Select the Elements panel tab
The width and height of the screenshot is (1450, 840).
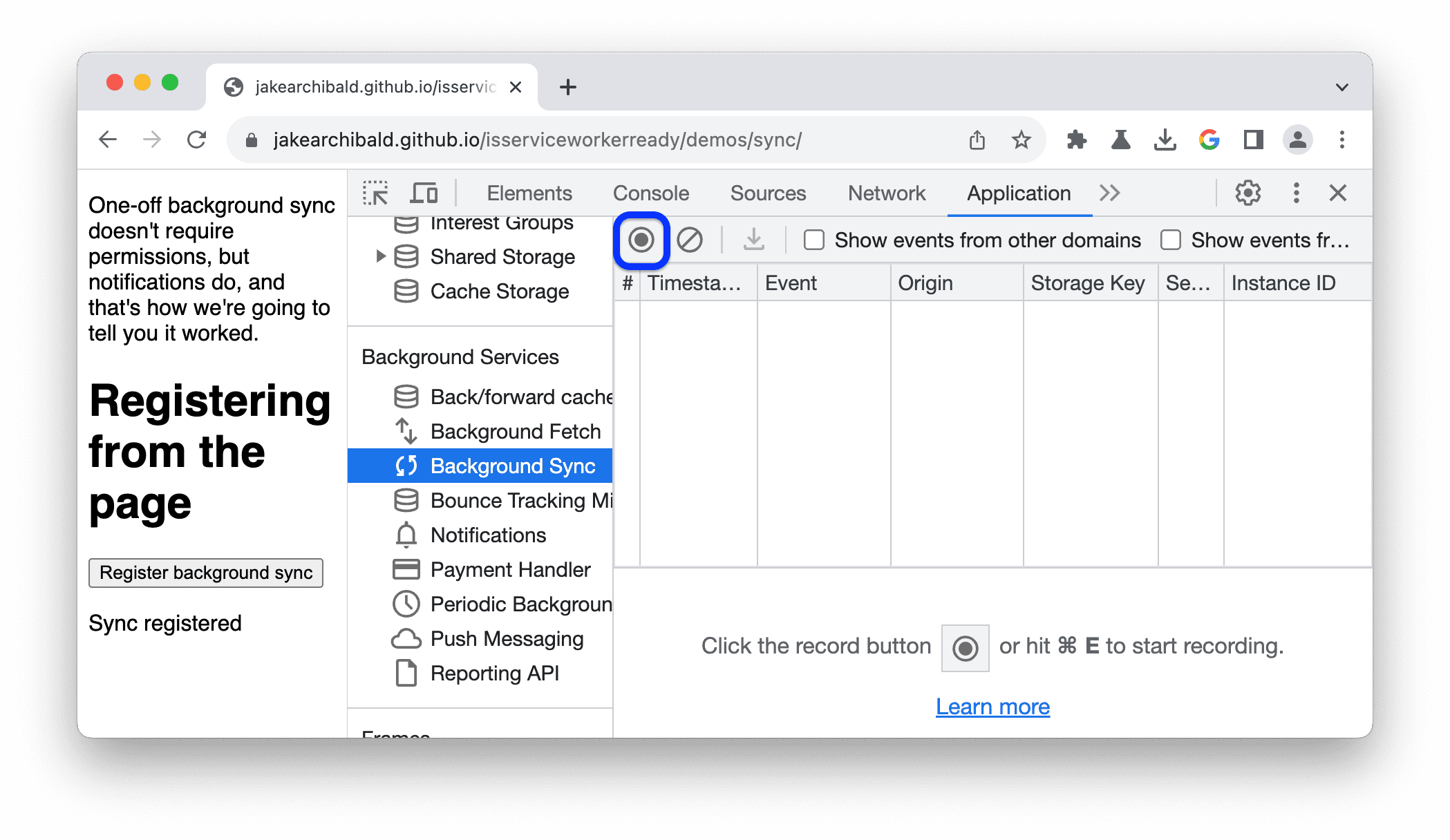click(x=529, y=193)
